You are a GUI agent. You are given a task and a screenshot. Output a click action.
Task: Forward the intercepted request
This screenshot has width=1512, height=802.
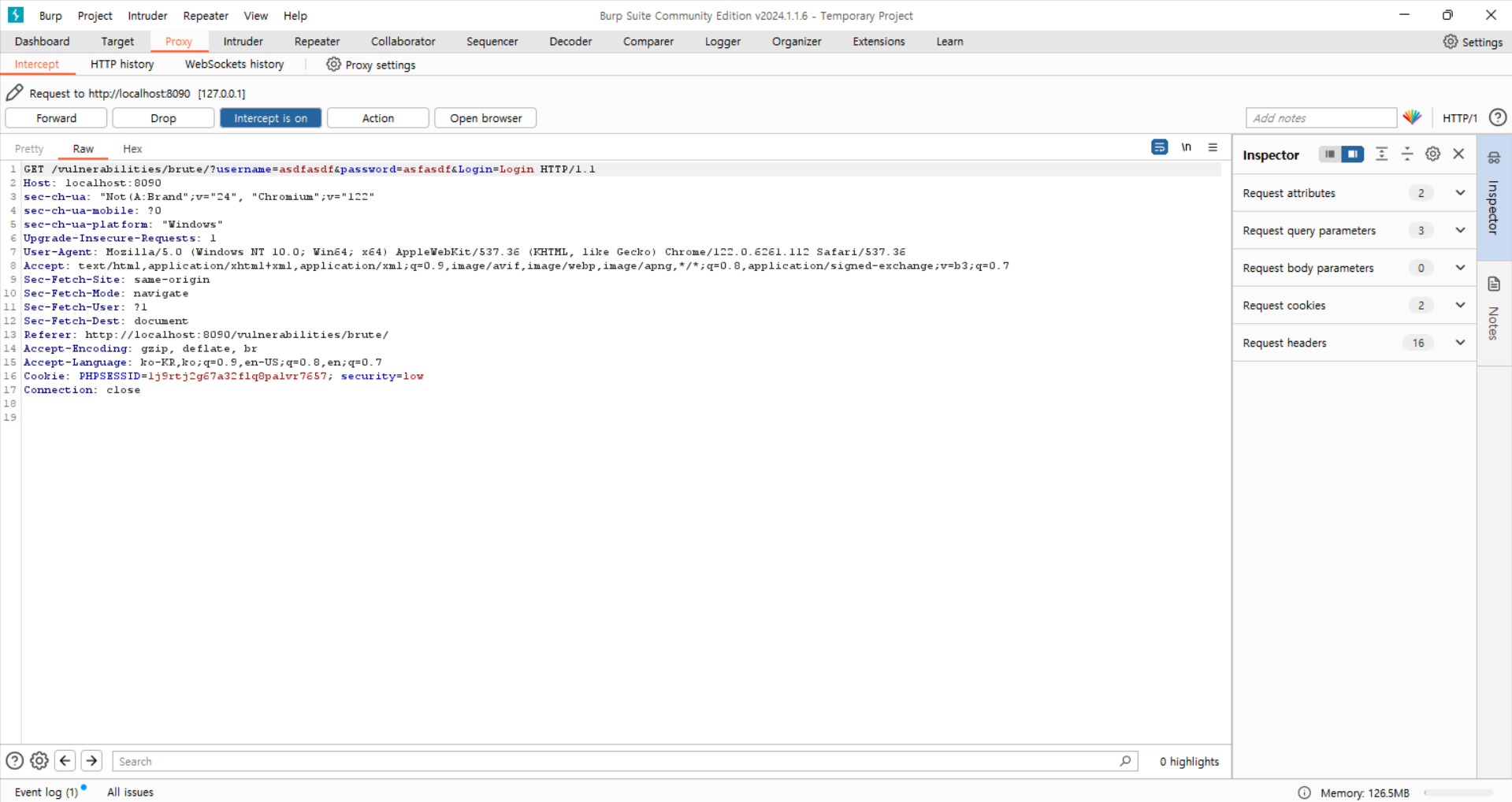(x=56, y=118)
